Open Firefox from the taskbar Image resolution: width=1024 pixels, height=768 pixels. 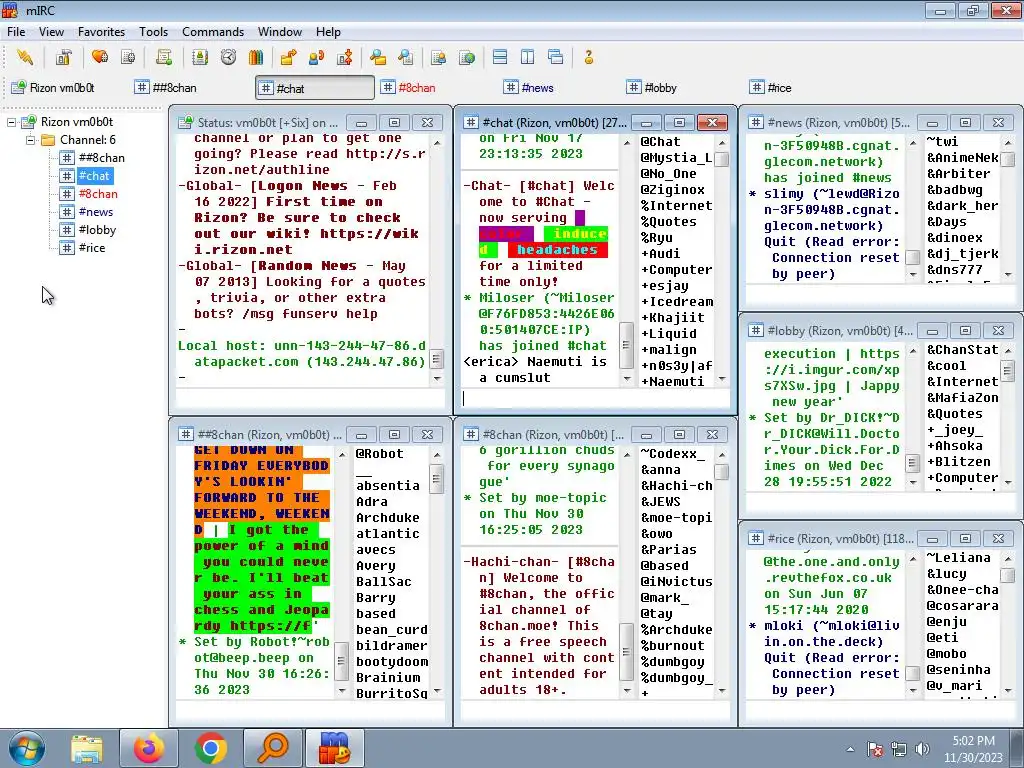pyautogui.click(x=149, y=748)
